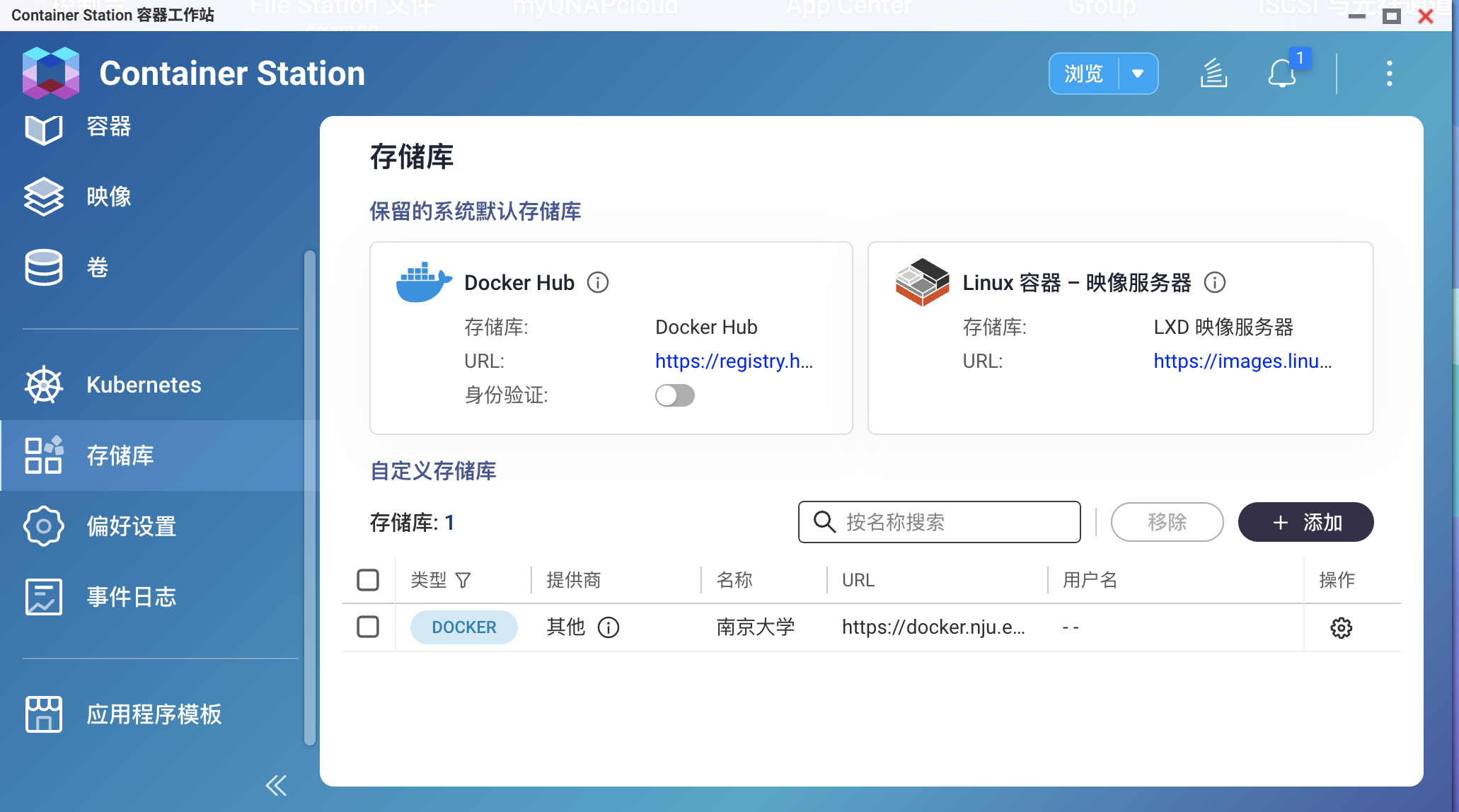This screenshot has width=1459, height=812.
Task: Open the 类型 filter funnel icon
Action: [463, 581]
